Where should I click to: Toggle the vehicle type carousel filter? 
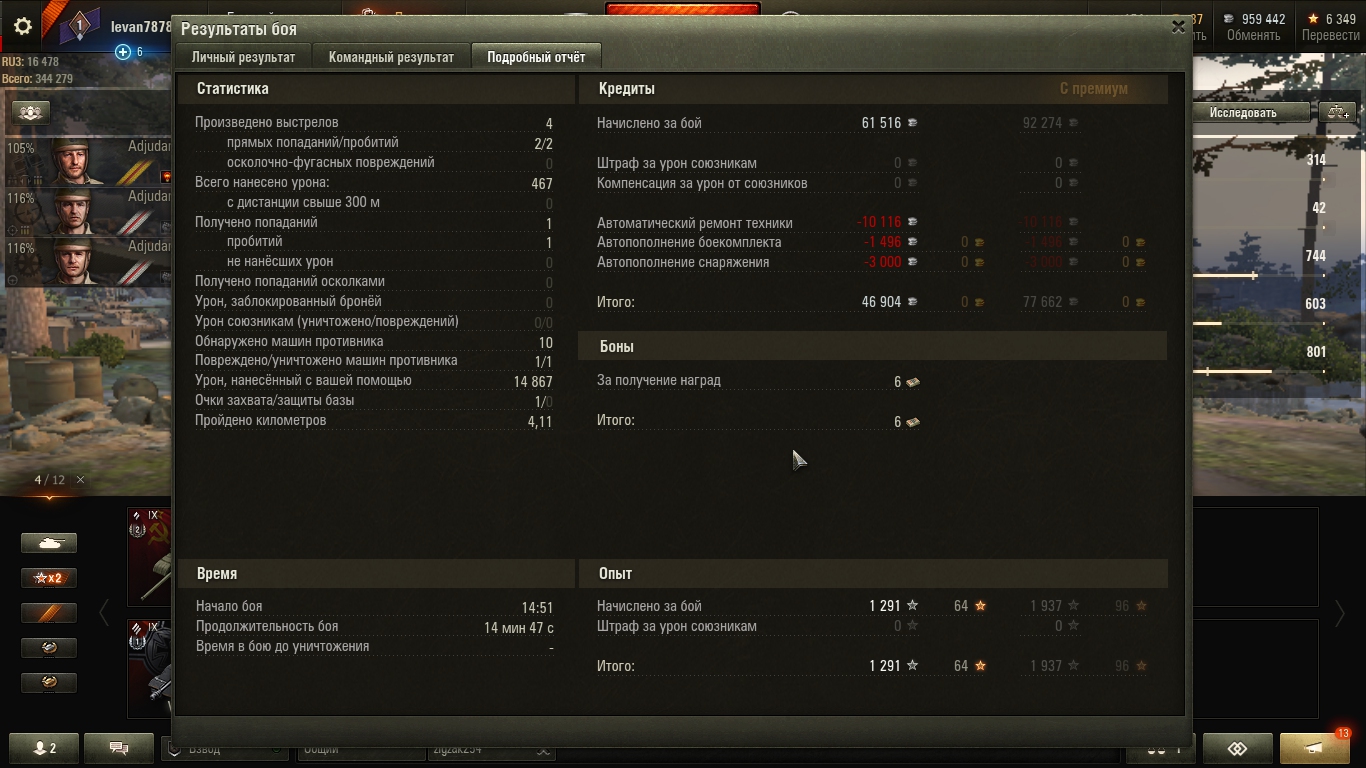coord(49,543)
